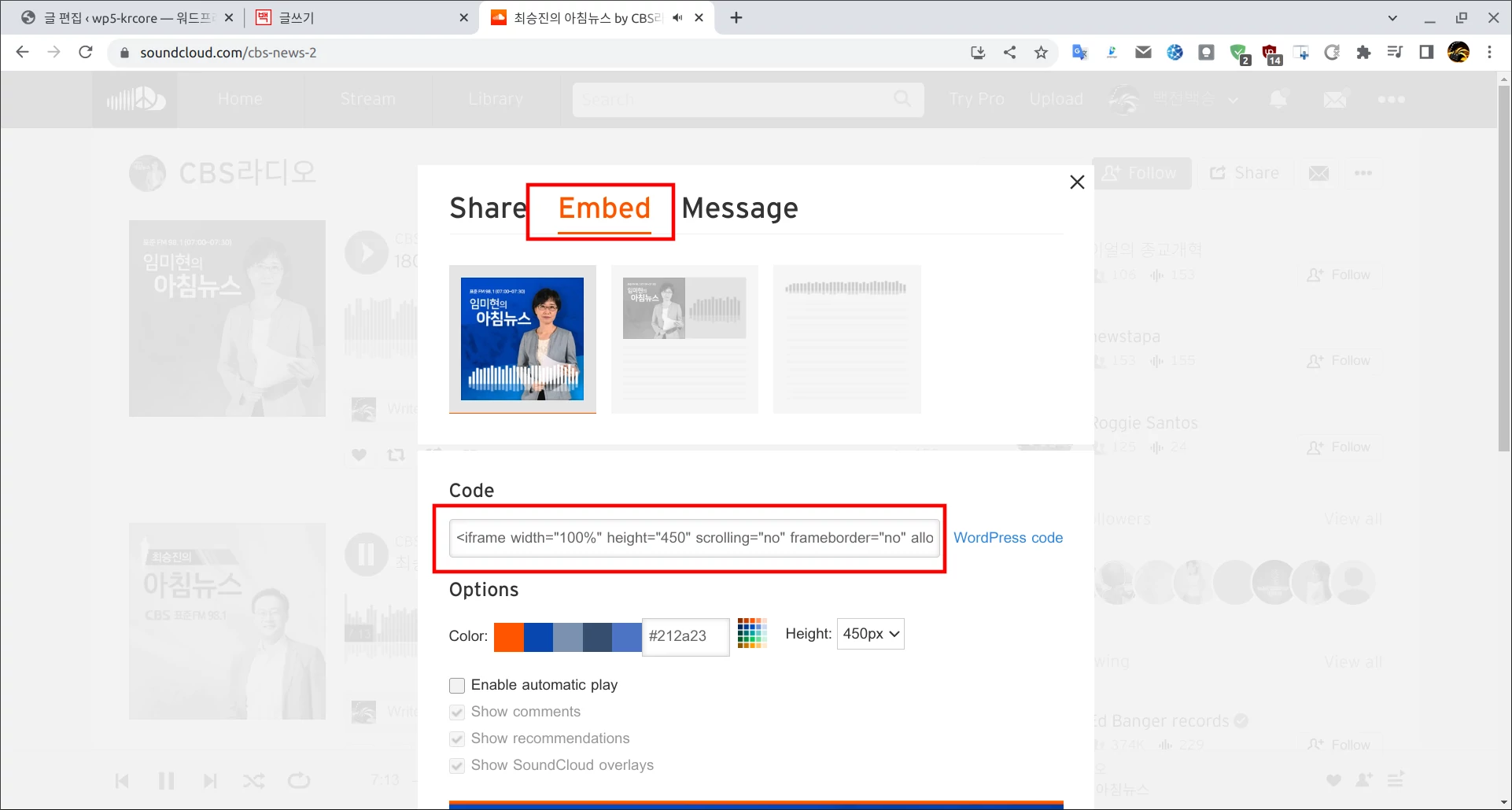The width and height of the screenshot is (1512, 810).
Task: Select the visual player embed thumbnail
Action: point(522,339)
